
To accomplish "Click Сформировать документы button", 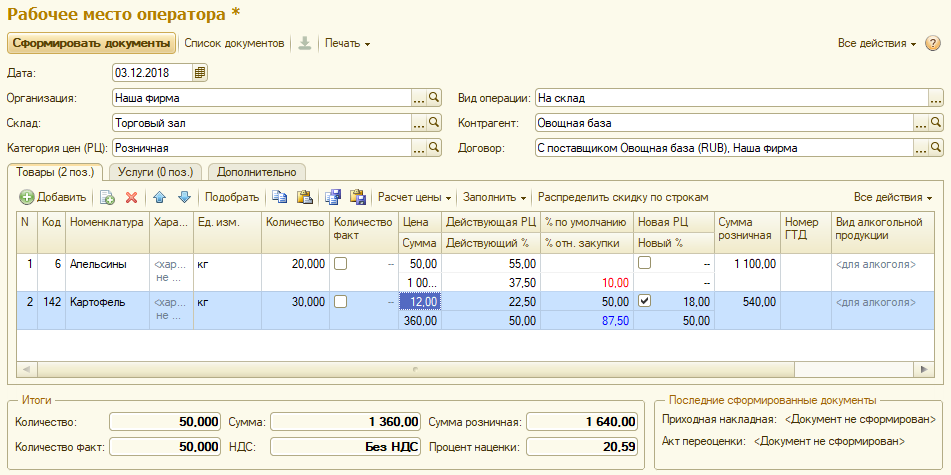I will 91,44.
